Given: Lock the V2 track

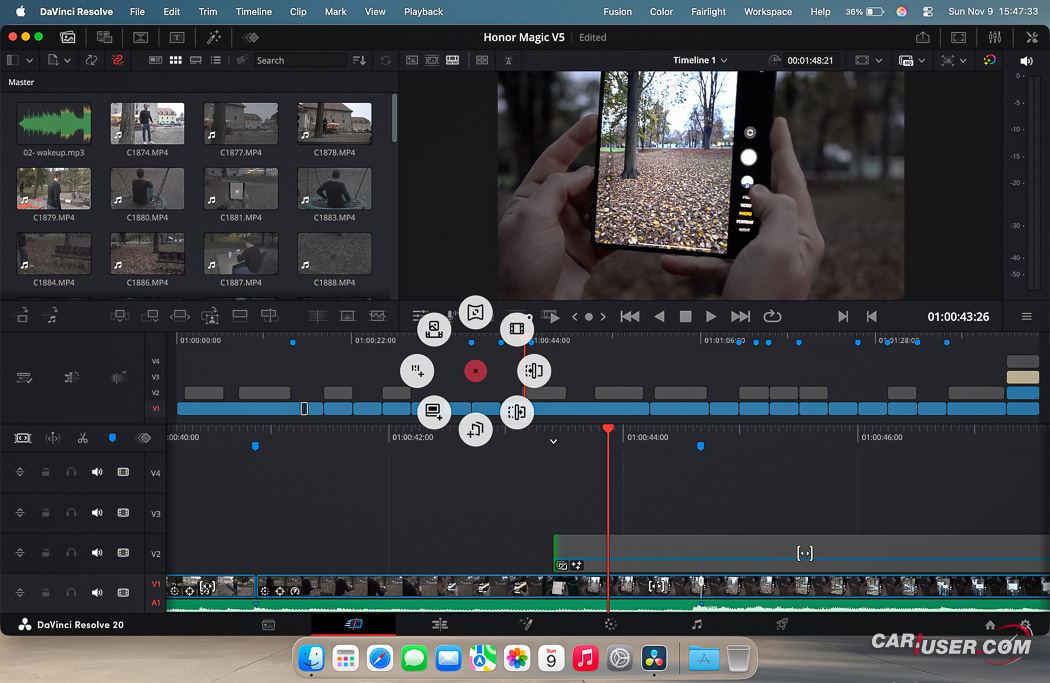Looking at the screenshot, I should coord(45,553).
